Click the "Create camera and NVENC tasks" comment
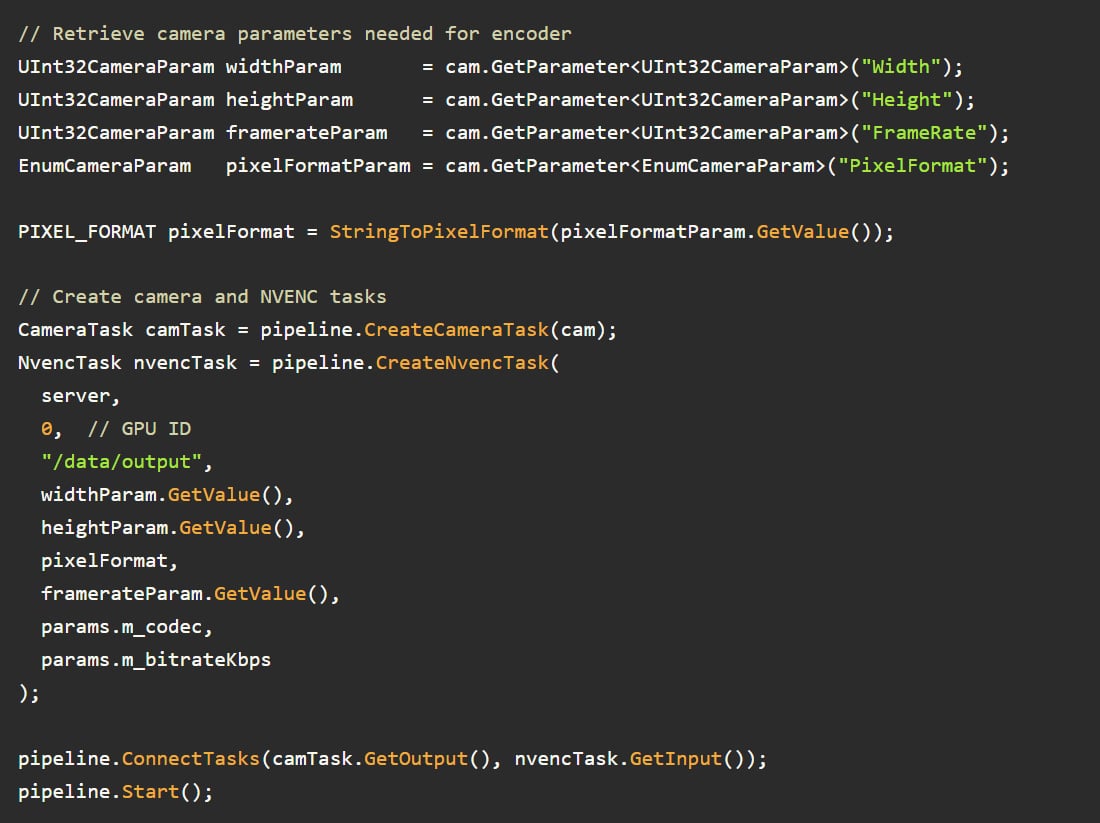This screenshot has width=1100, height=823. click(202, 297)
